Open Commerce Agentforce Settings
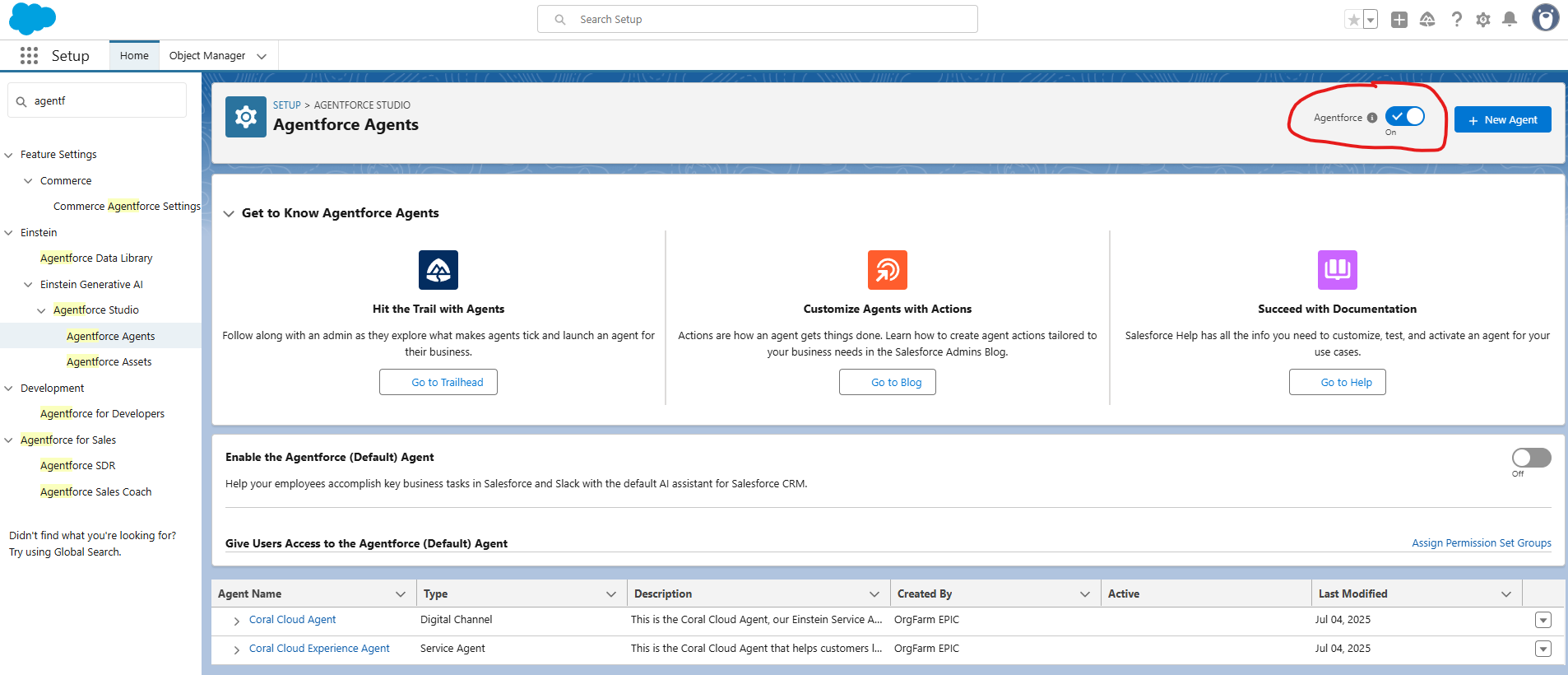Image resolution: width=1568 pixels, height=675 pixels. click(127, 207)
